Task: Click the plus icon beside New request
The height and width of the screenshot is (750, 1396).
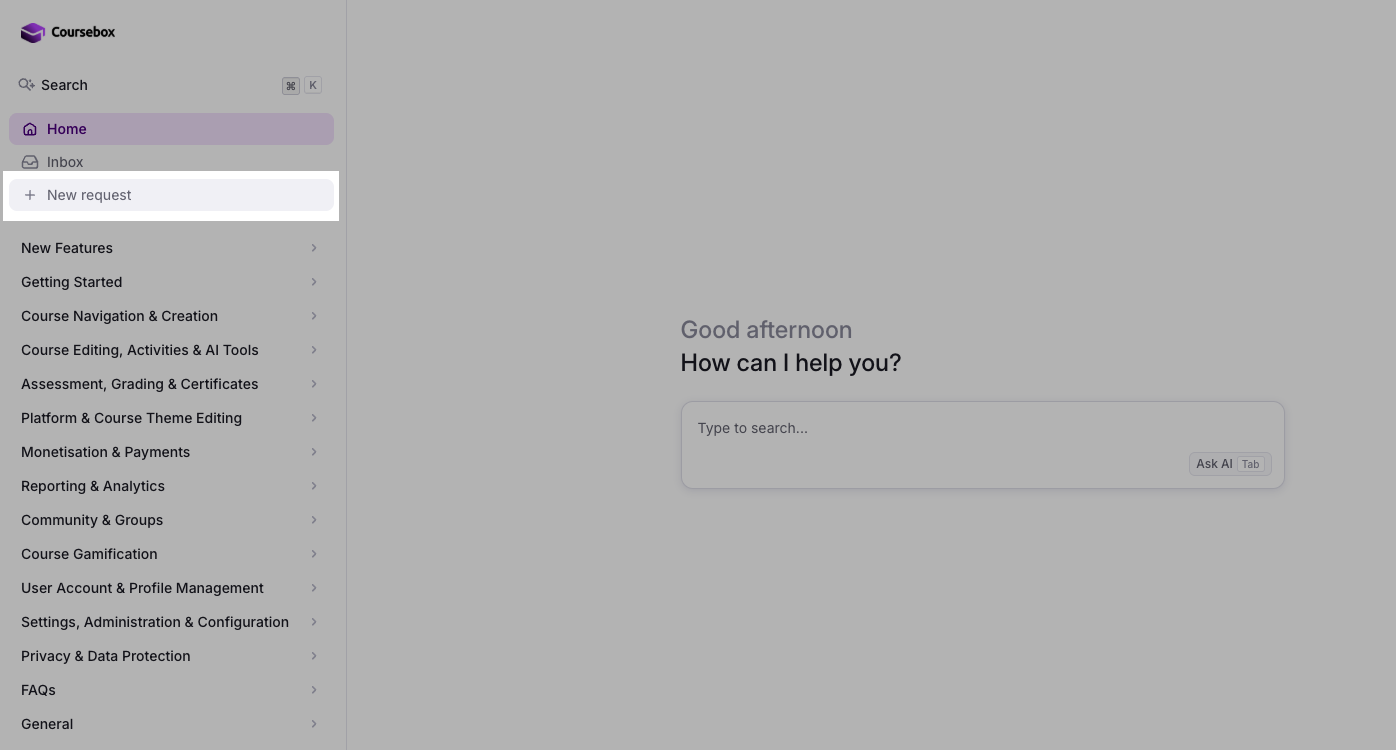Action: point(30,195)
